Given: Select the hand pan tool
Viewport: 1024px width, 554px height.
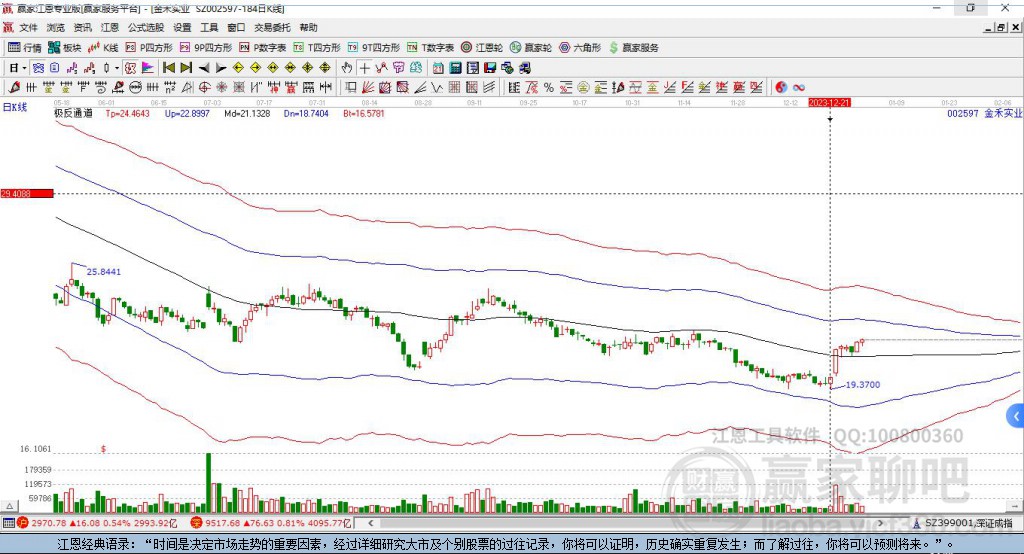Looking at the screenshot, I should pyautogui.click(x=346, y=68).
